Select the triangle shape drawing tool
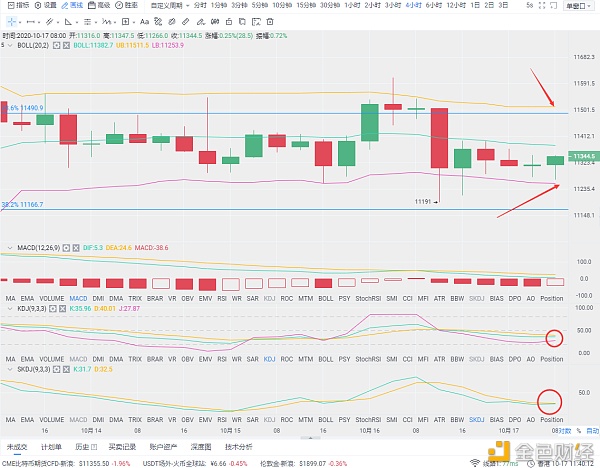Viewport: 600px width, 468px height. [x=68, y=22]
